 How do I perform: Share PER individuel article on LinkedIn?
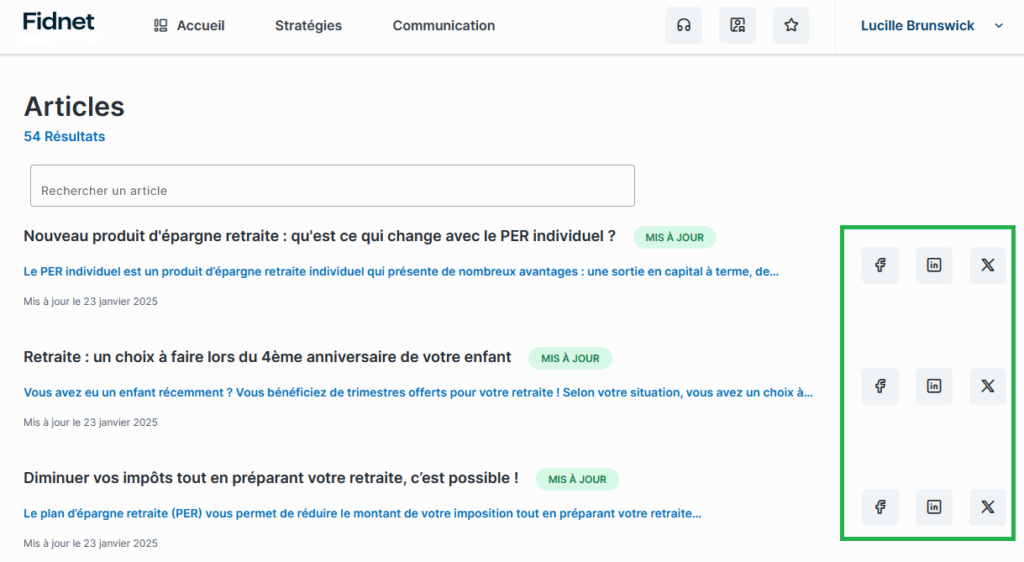(934, 265)
